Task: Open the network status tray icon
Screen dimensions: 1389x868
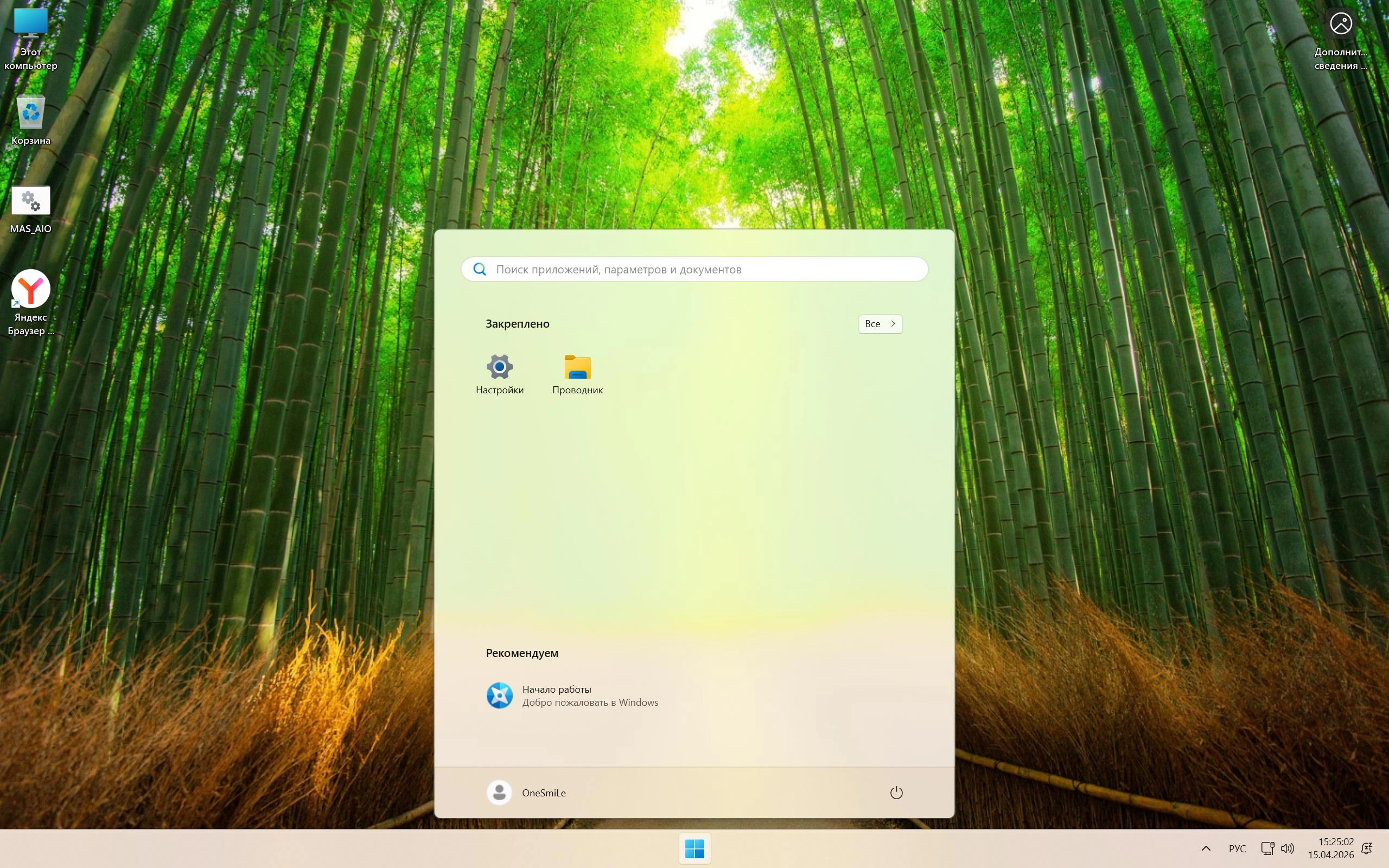Action: 1267,848
